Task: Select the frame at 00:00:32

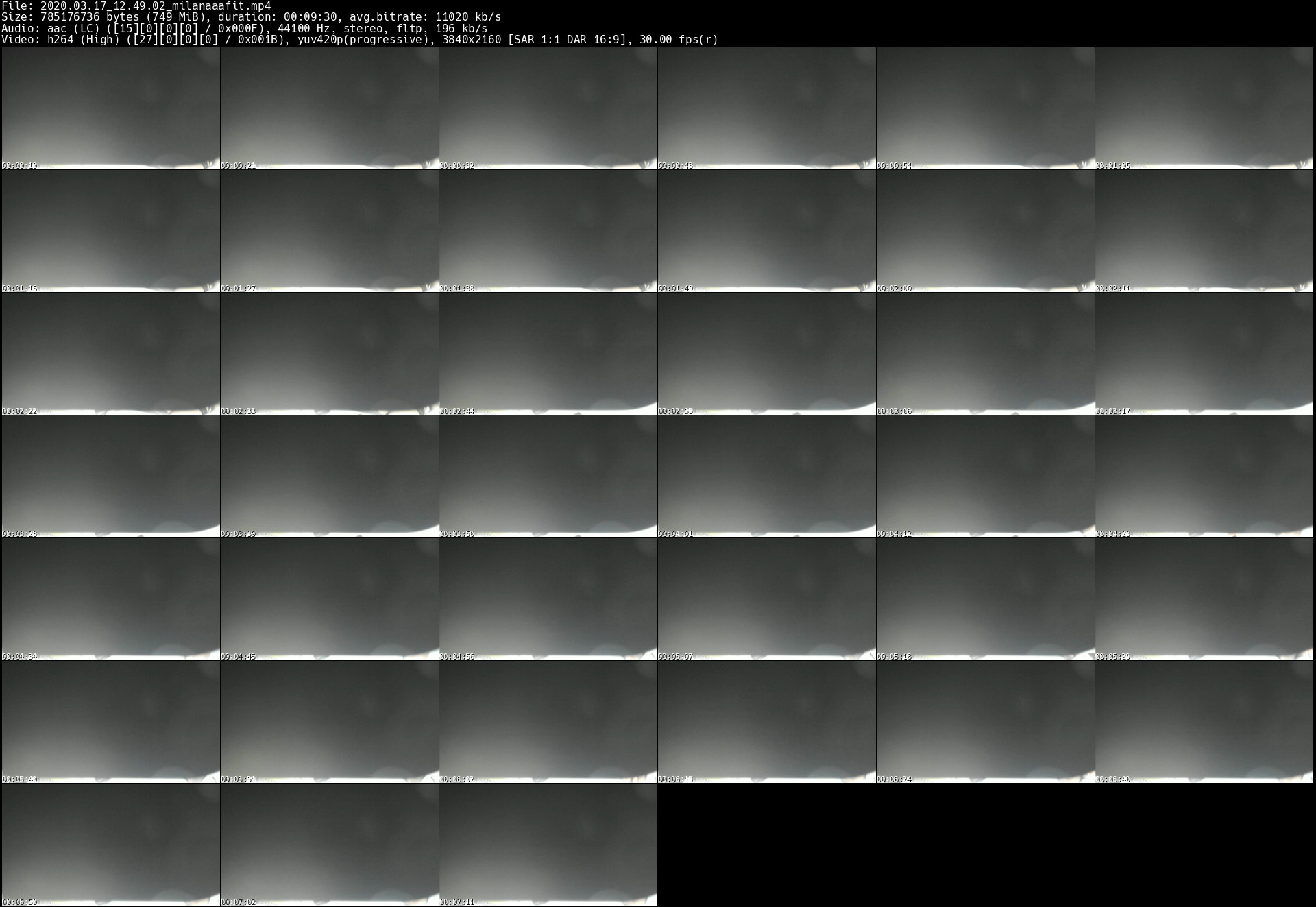Action: (x=548, y=108)
